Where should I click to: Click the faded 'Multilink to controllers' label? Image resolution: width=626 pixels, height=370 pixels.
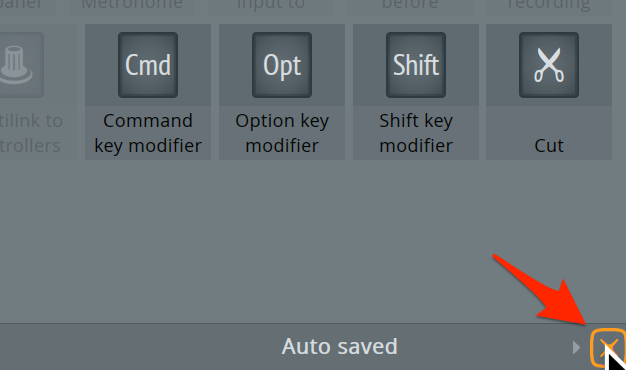[30, 133]
